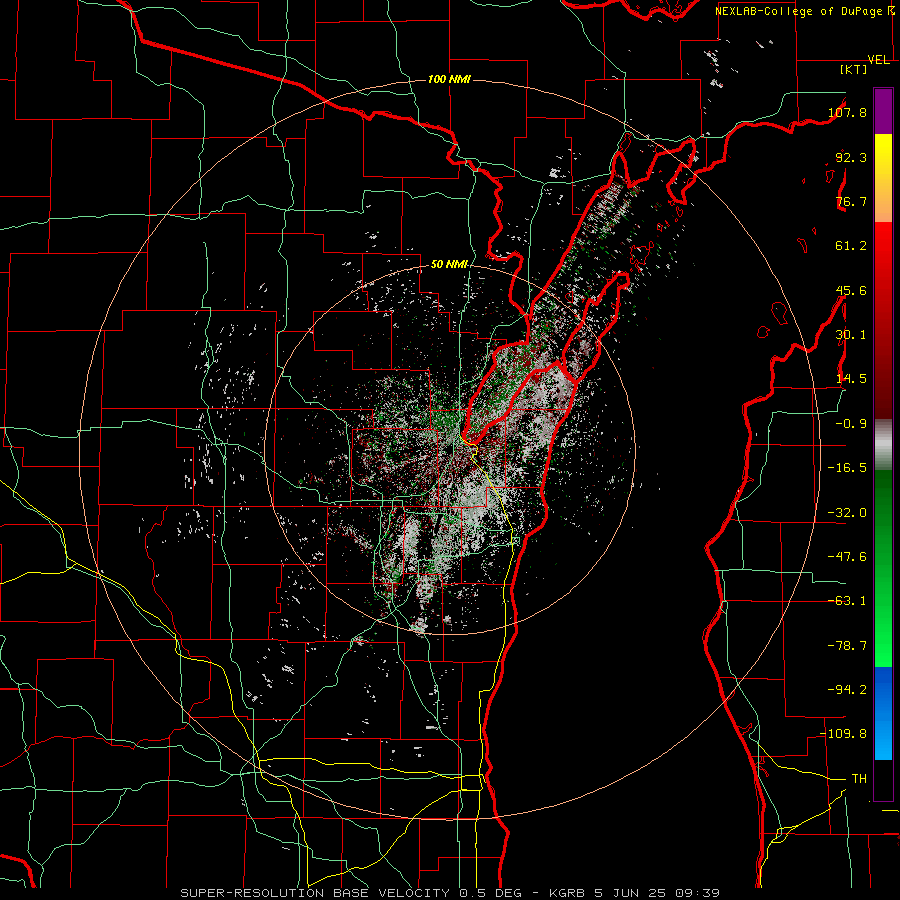Click the -109.8 velocity scale value
The height and width of the screenshot is (900, 900).
[x=844, y=734]
